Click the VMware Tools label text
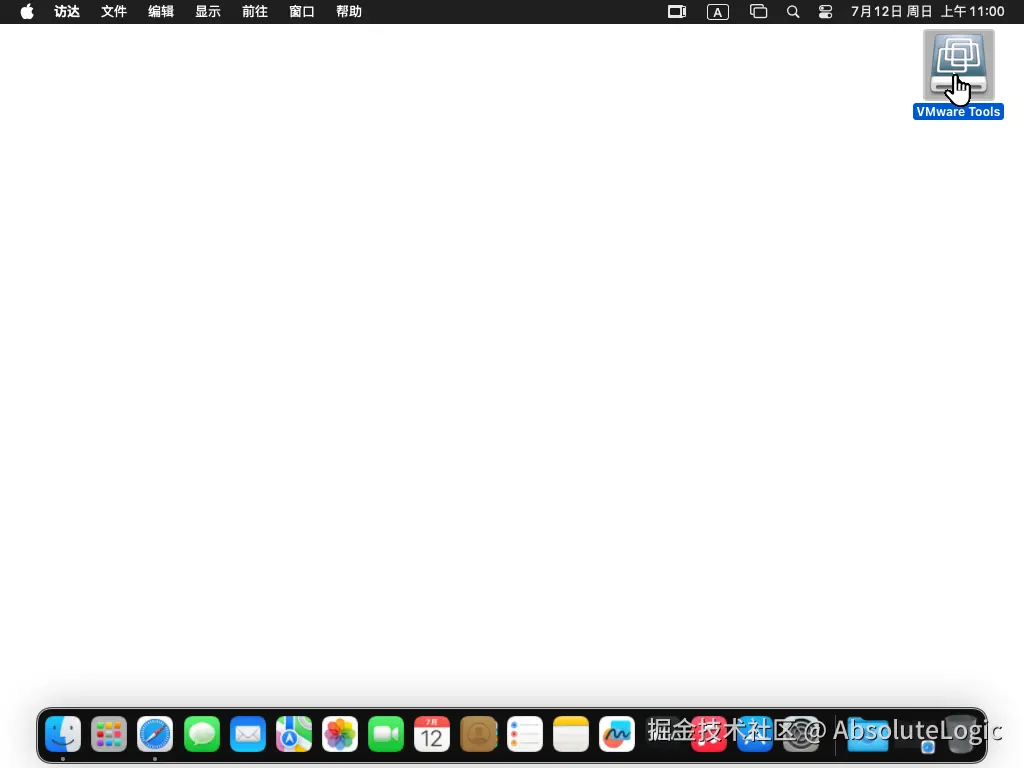Image resolution: width=1024 pixels, height=768 pixels. [x=958, y=112]
